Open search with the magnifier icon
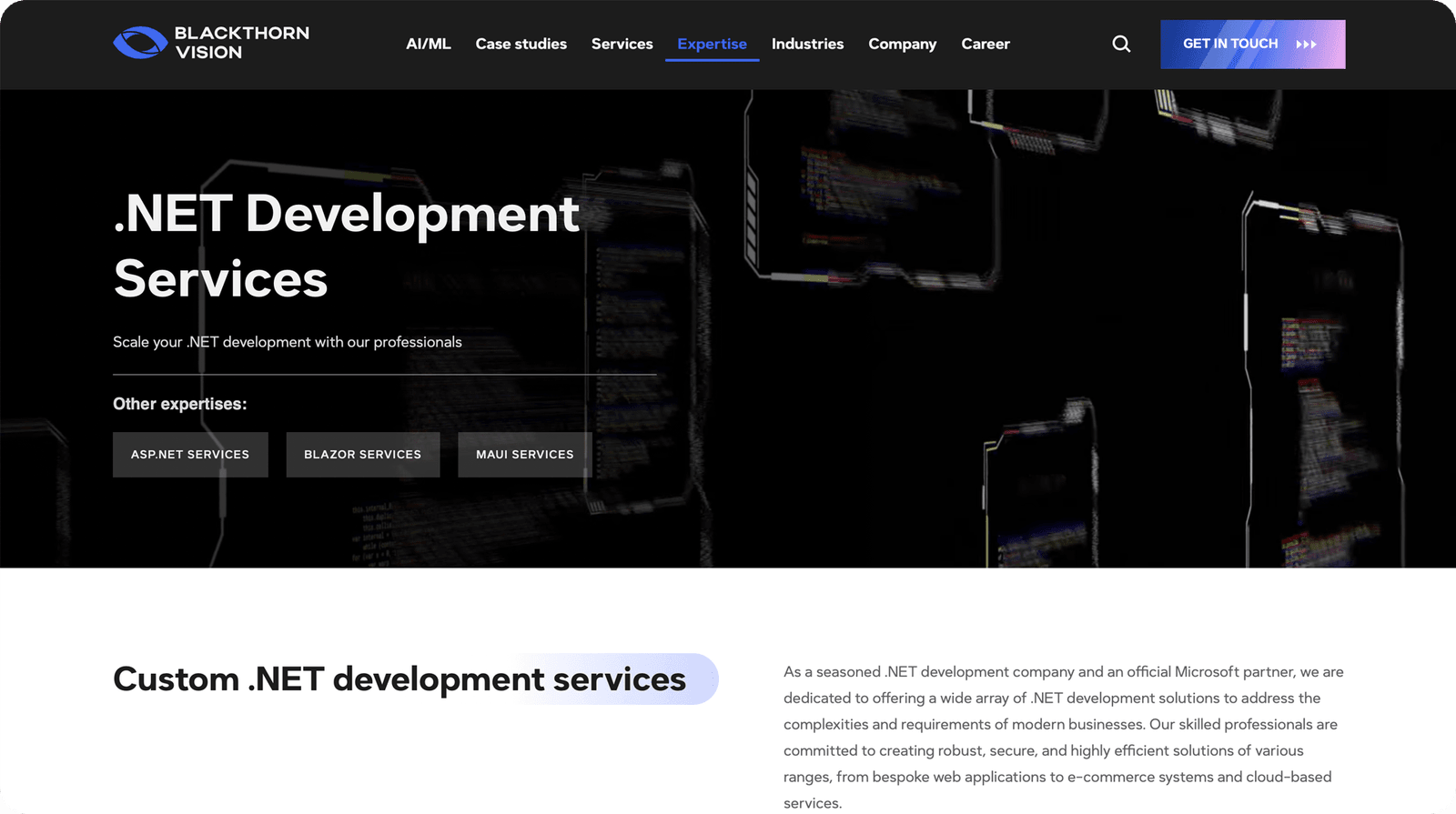The image size is (1456, 814). tap(1121, 44)
